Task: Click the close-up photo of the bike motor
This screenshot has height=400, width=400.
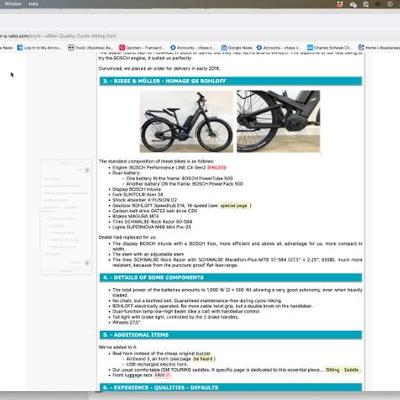Action: coord(278,121)
